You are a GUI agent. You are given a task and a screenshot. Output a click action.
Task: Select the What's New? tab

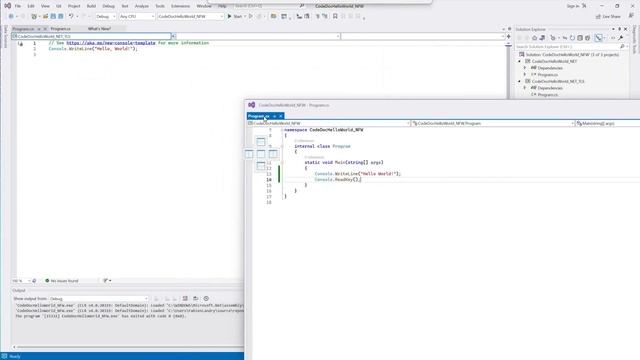(99, 29)
